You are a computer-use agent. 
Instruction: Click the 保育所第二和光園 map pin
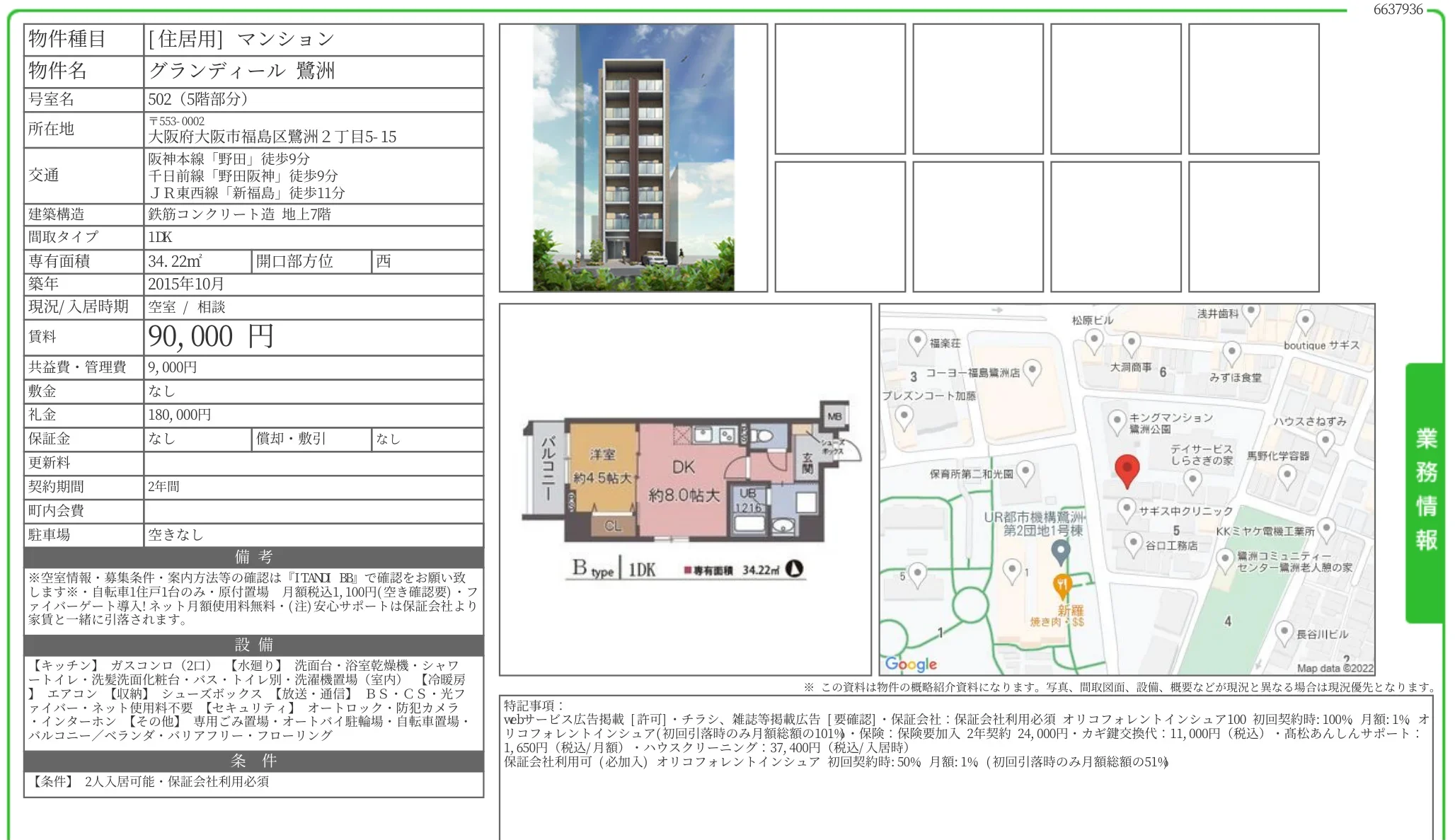(1025, 472)
